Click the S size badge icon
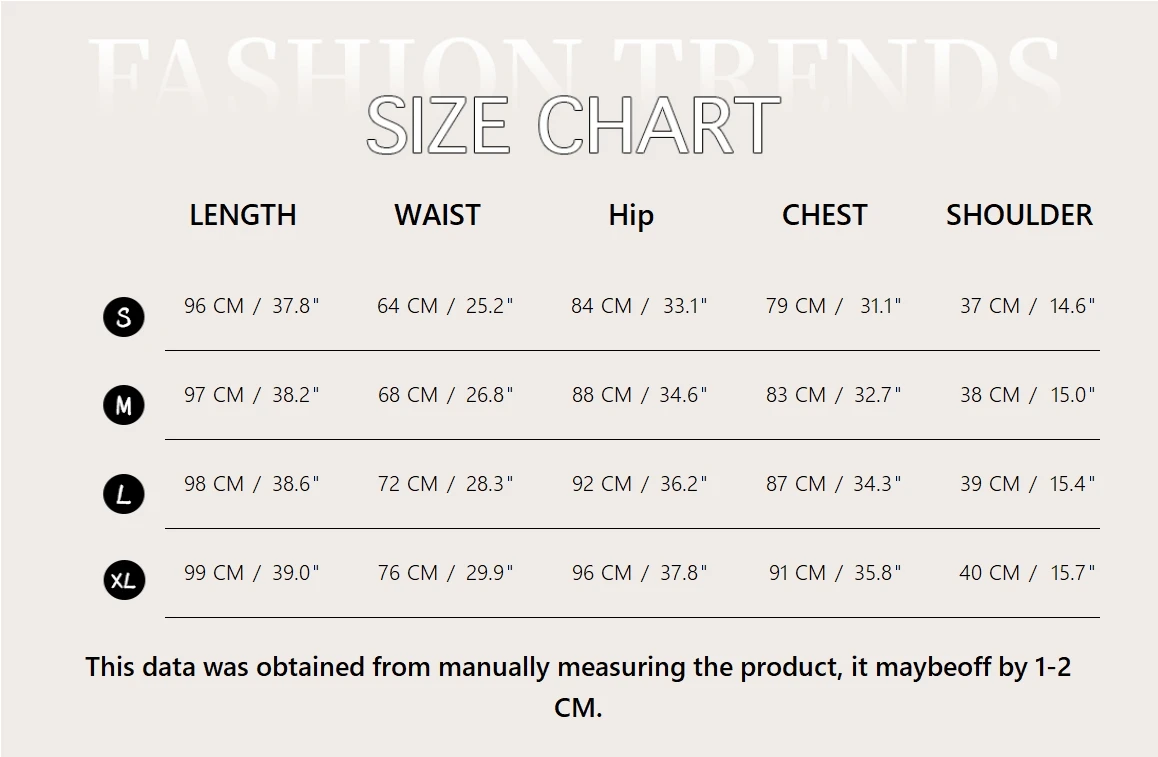 coord(123,317)
